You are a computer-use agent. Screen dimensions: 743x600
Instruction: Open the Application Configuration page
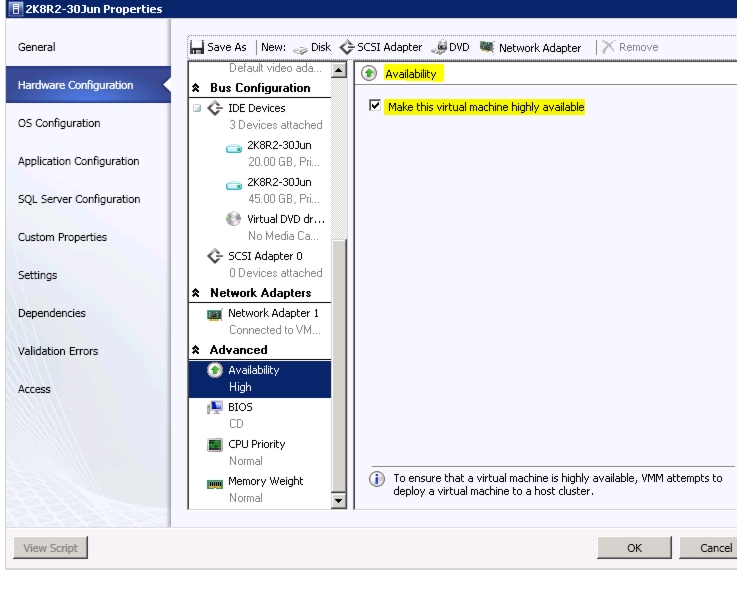(x=79, y=161)
